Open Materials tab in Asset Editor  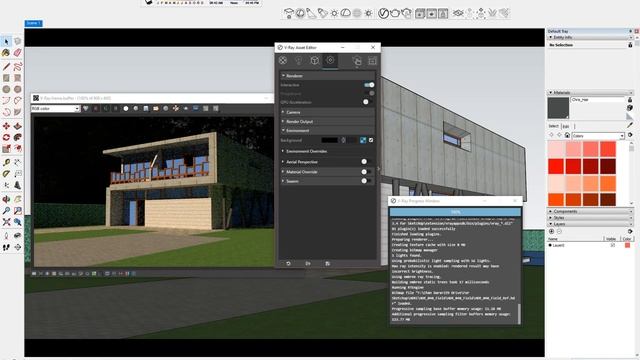pos(282,60)
